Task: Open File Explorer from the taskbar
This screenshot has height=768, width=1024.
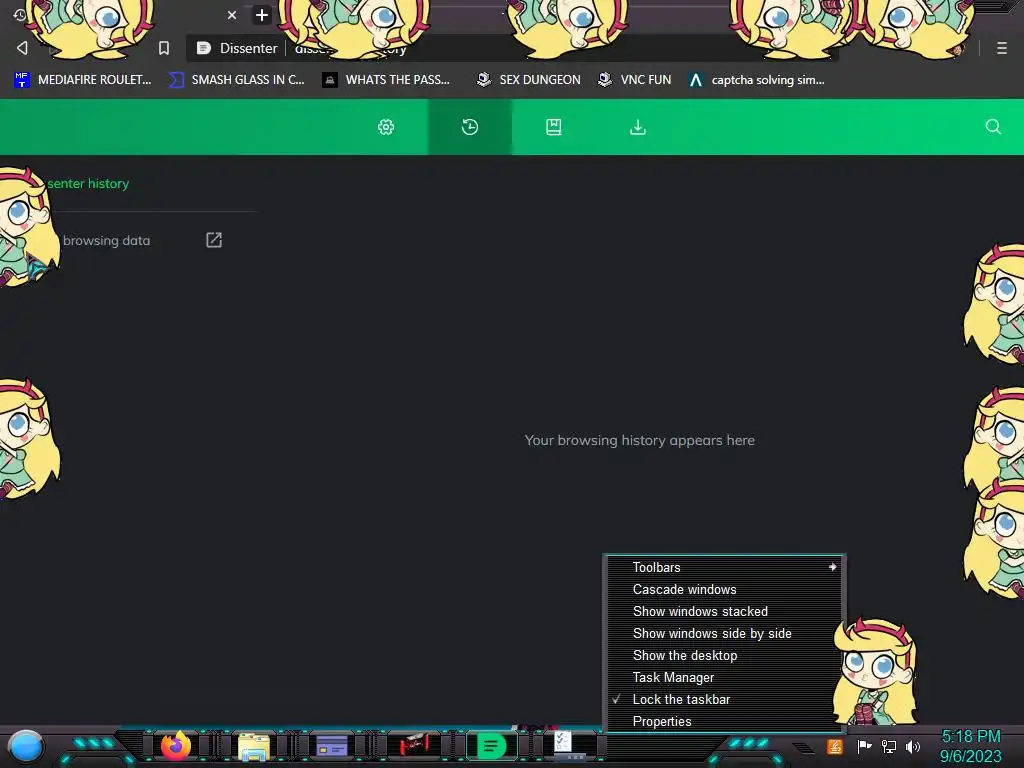Action: [254, 746]
